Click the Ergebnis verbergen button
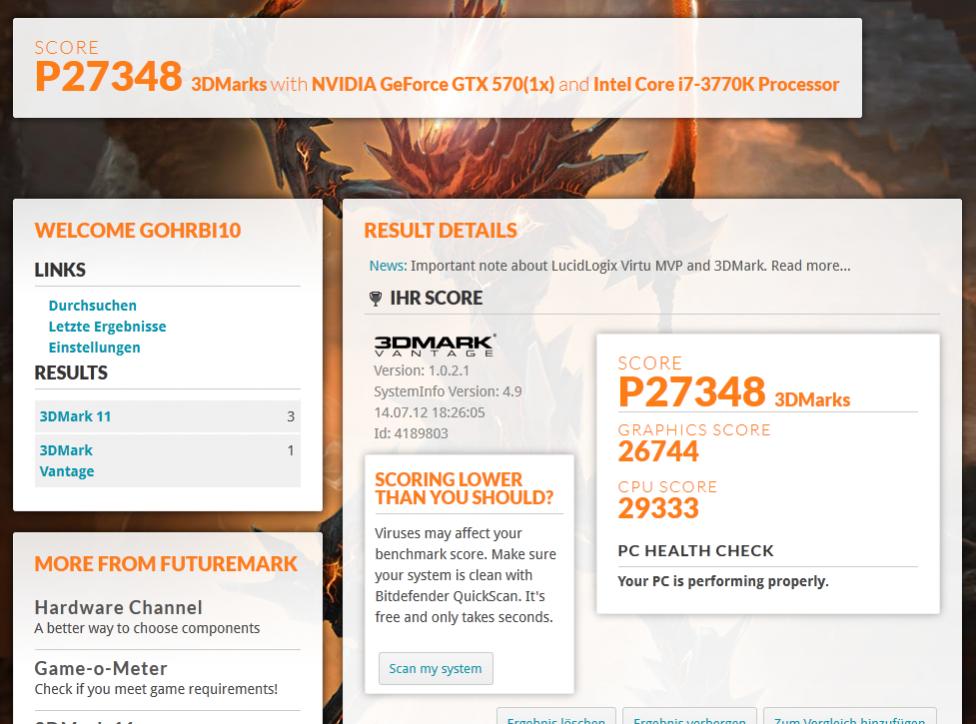Viewport: 976px width, 724px height. click(689, 717)
